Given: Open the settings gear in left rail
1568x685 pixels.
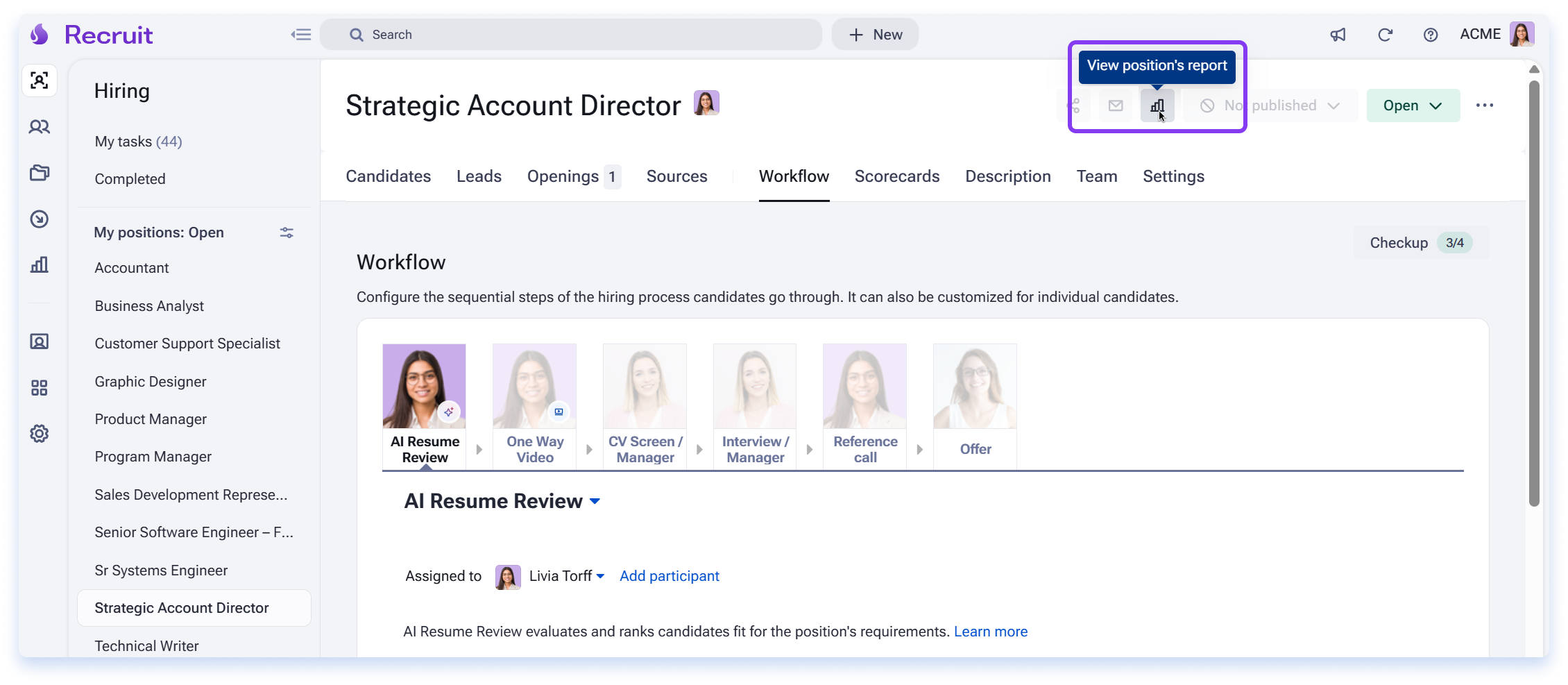Looking at the screenshot, I should point(40,434).
